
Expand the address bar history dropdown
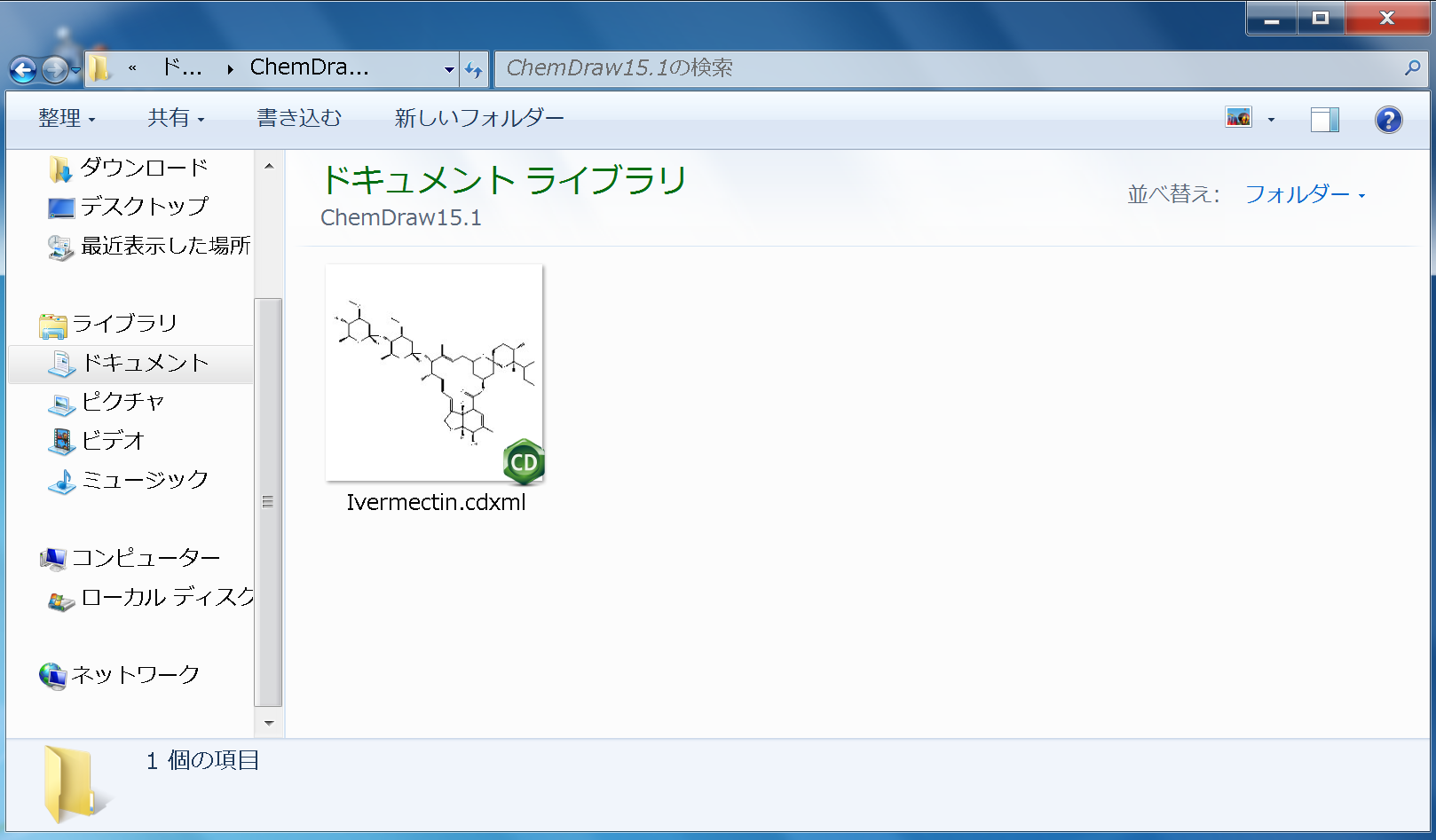tap(449, 69)
